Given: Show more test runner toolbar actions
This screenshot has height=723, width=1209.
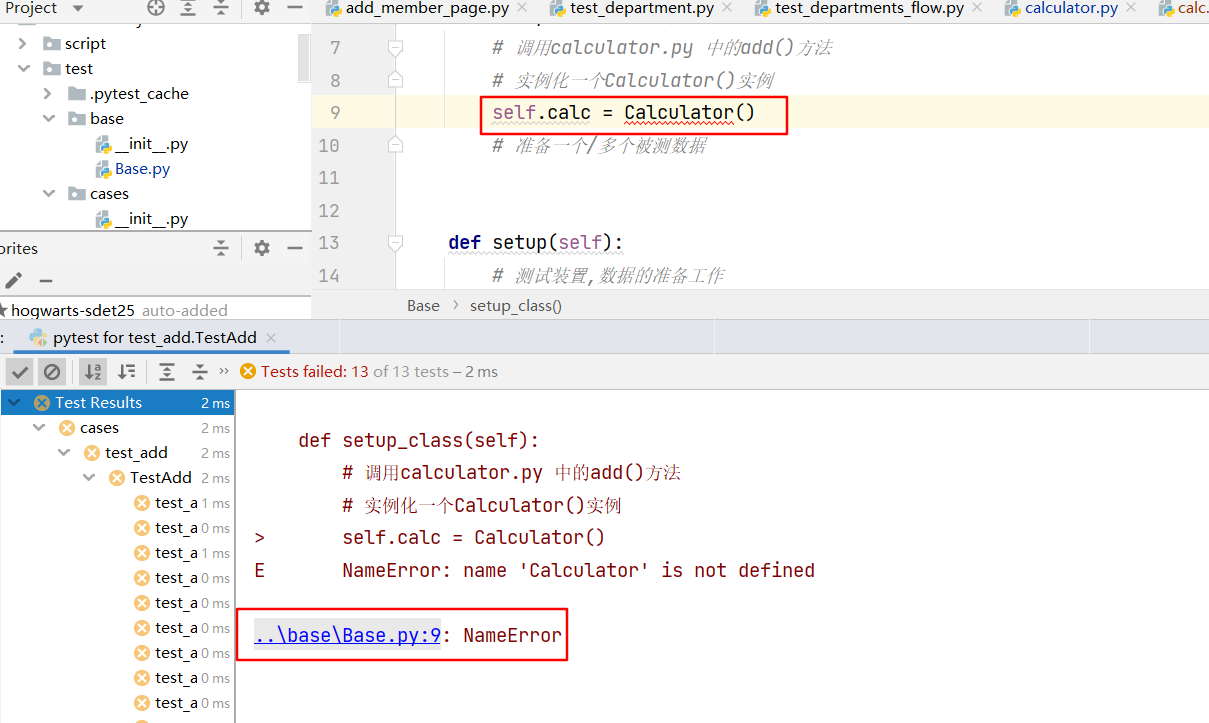Looking at the screenshot, I should click(x=224, y=371).
